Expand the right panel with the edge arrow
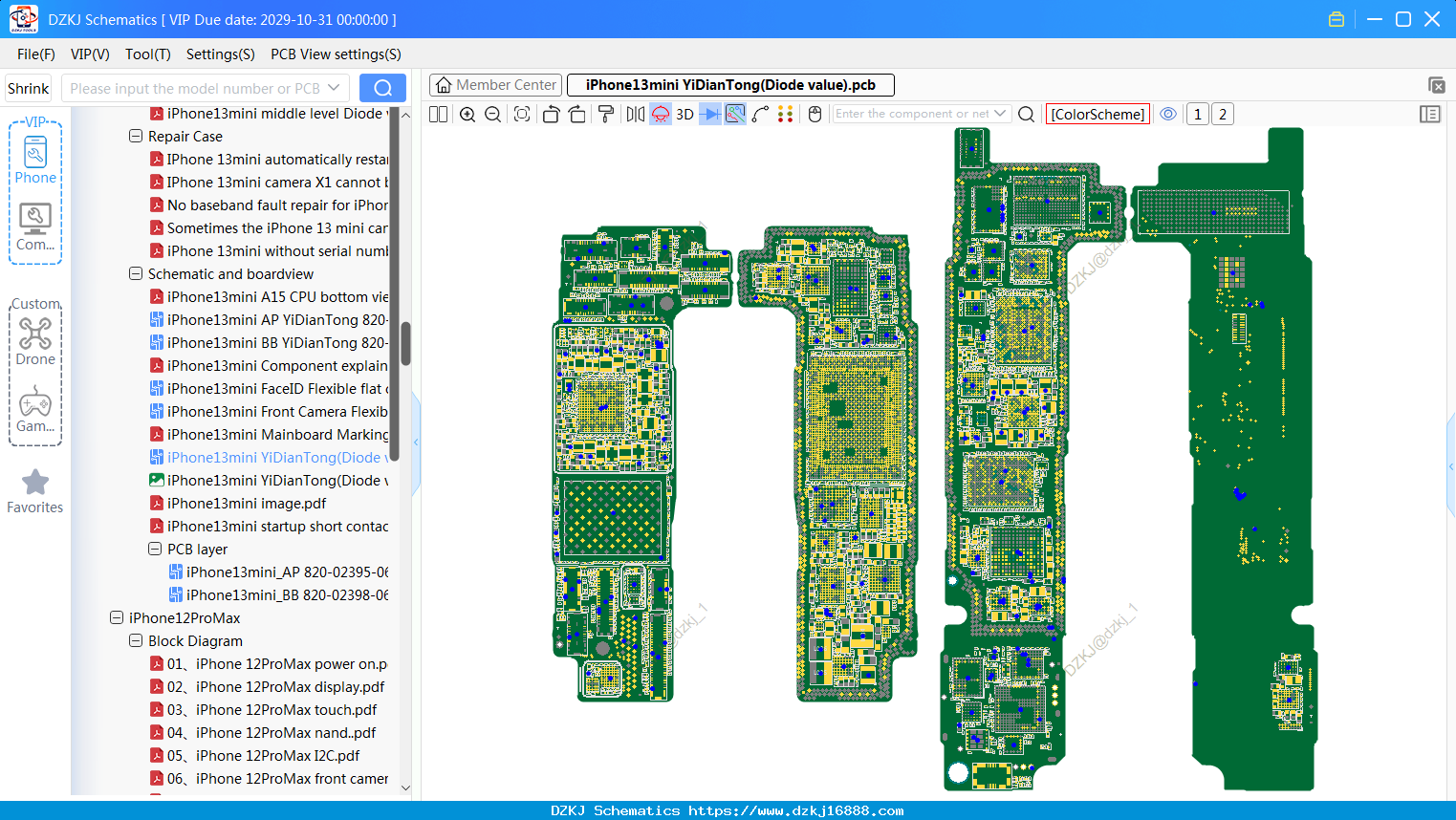Image resolution: width=1456 pixels, height=820 pixels. click(x=1451, y=466)
